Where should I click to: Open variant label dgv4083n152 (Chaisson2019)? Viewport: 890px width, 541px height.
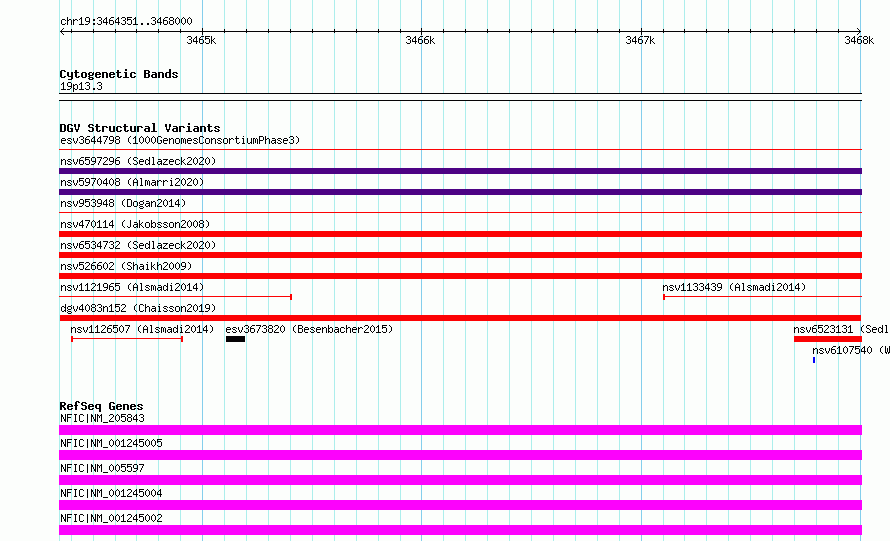pyautogui.click(x=138, y=308)
